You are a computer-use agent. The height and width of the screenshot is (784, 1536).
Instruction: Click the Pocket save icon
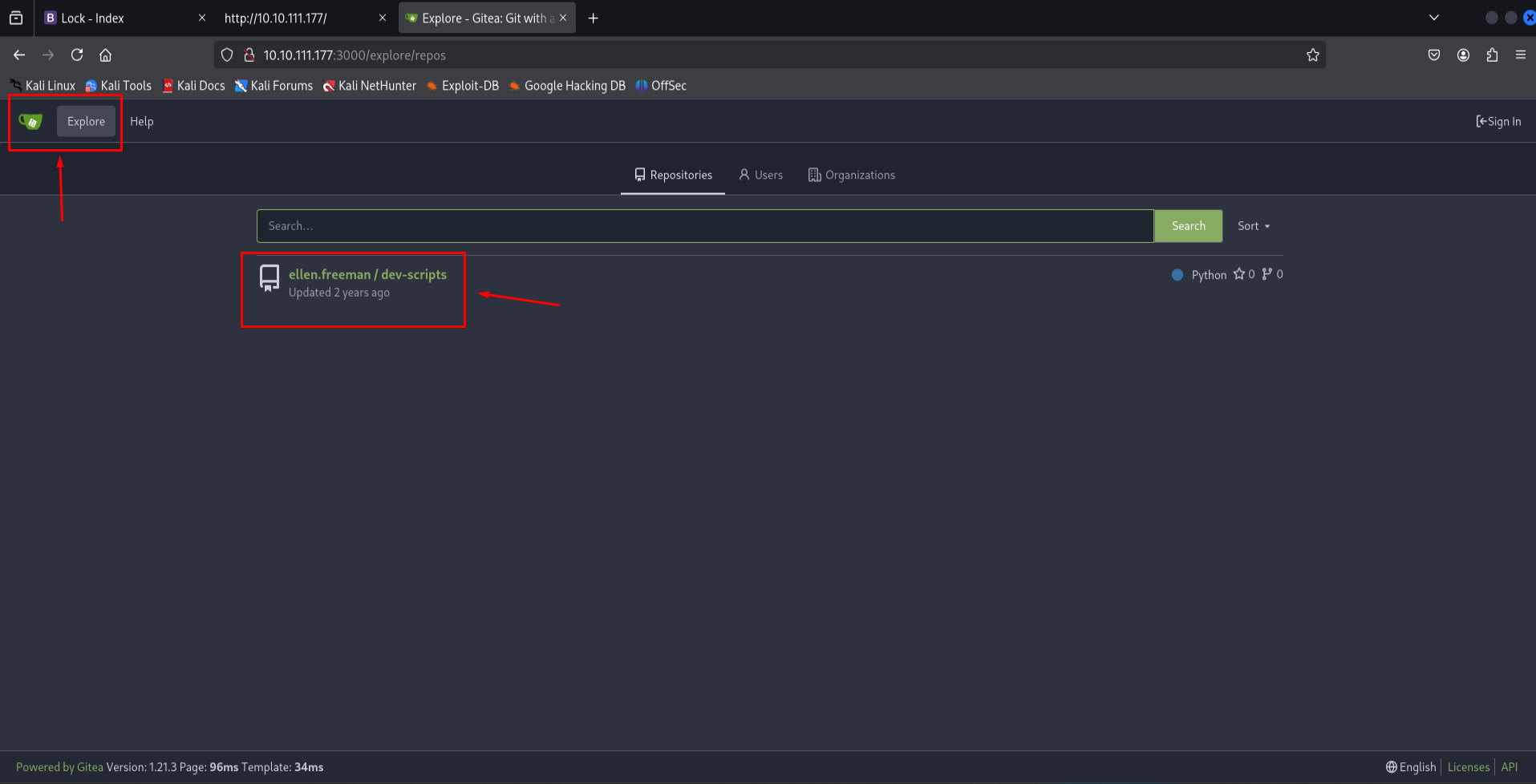pos(1434,55)
